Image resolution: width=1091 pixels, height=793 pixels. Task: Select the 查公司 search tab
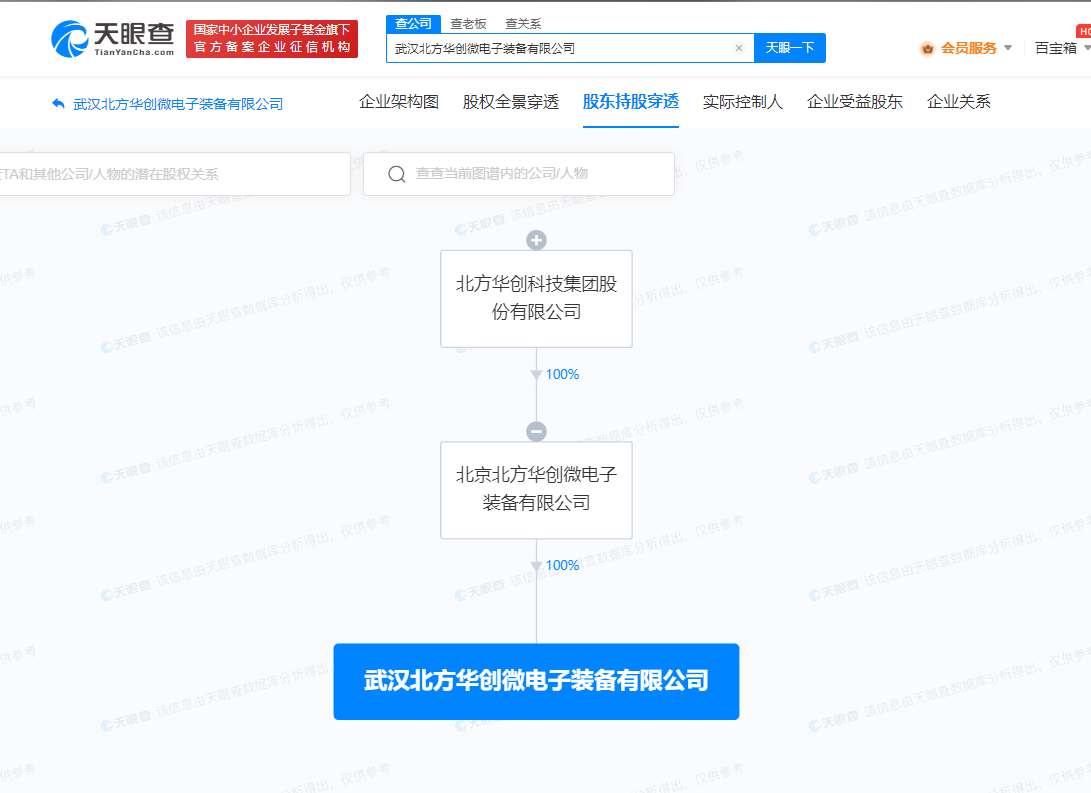[412, 23]
